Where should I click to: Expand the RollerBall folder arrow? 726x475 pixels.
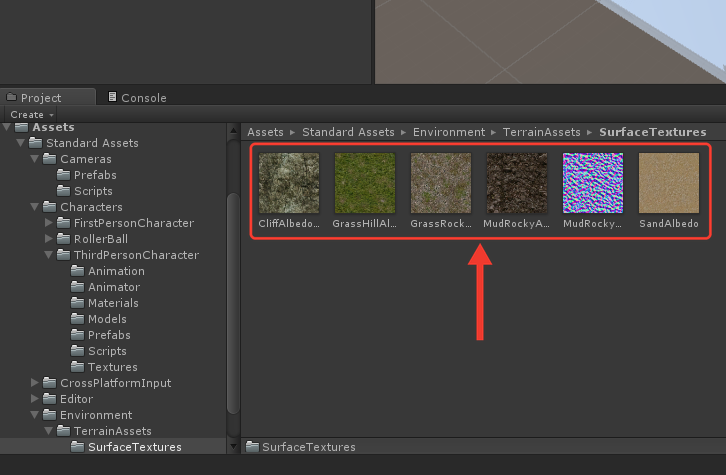click(x=48, y=239)
